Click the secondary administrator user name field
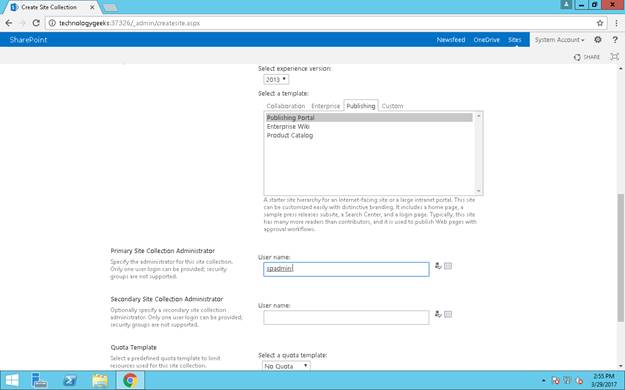 (x=346, y=317)
